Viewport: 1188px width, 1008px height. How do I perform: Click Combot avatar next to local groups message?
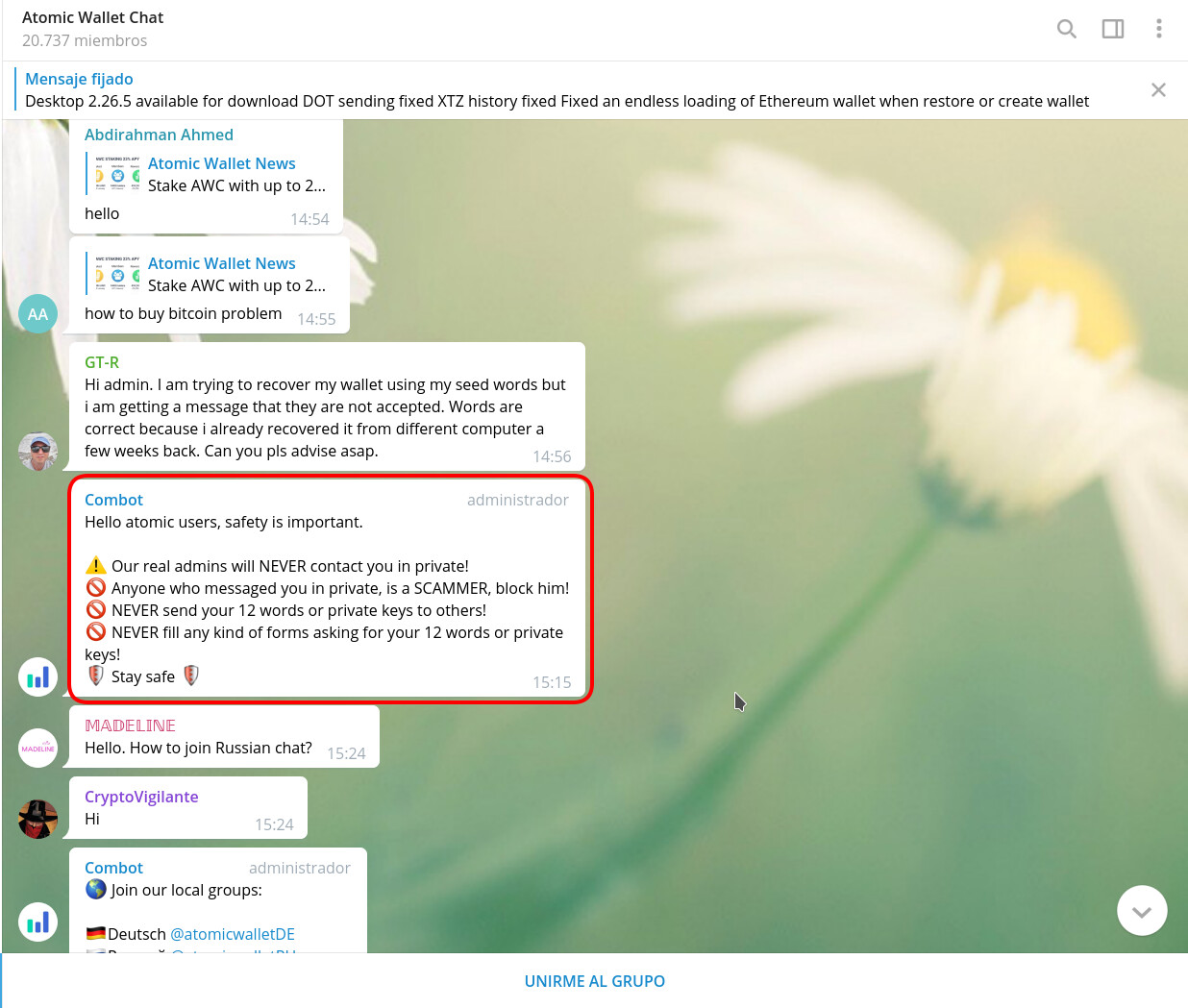click(x=38, y=922)
